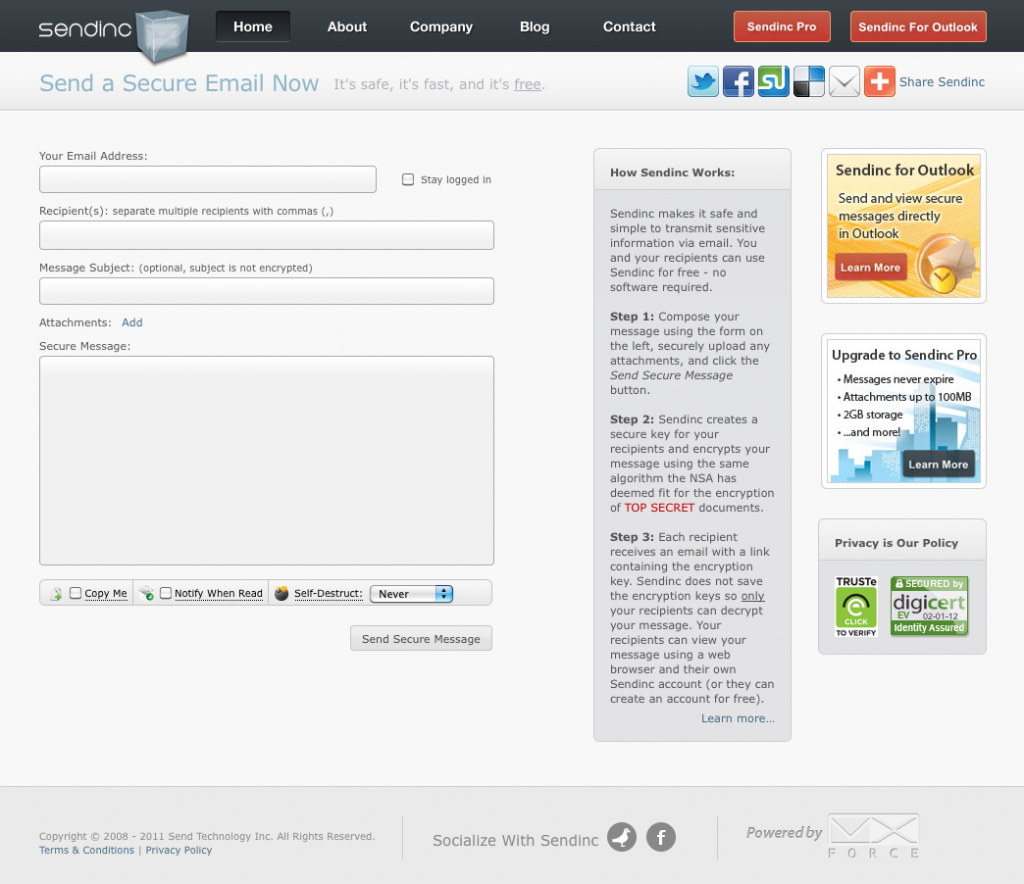Click the Privacy is Our Policy heading
Viewport: 1024px width, 884px height.
tap(896, 543)
